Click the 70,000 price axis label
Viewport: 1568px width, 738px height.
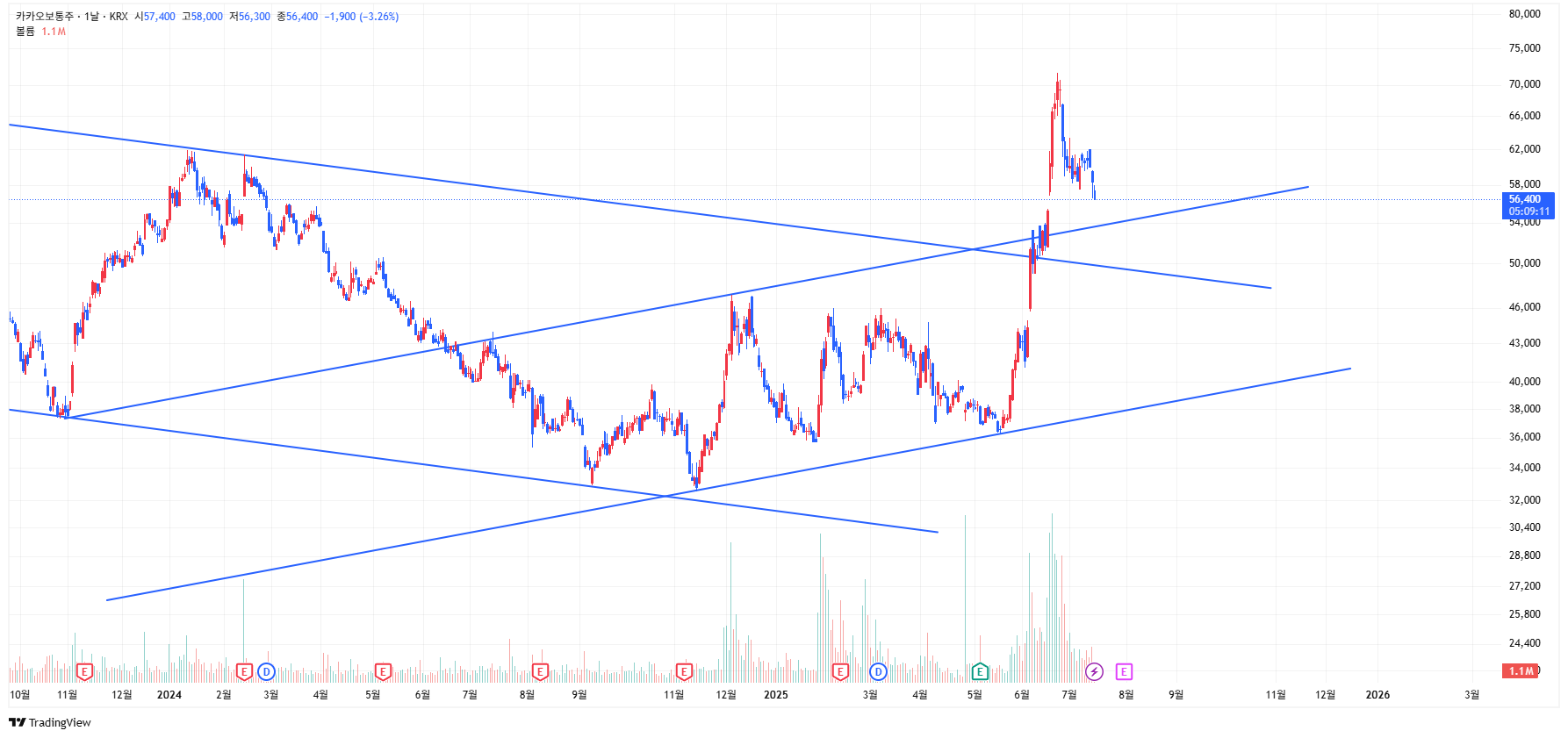[x=1525, y=84]
